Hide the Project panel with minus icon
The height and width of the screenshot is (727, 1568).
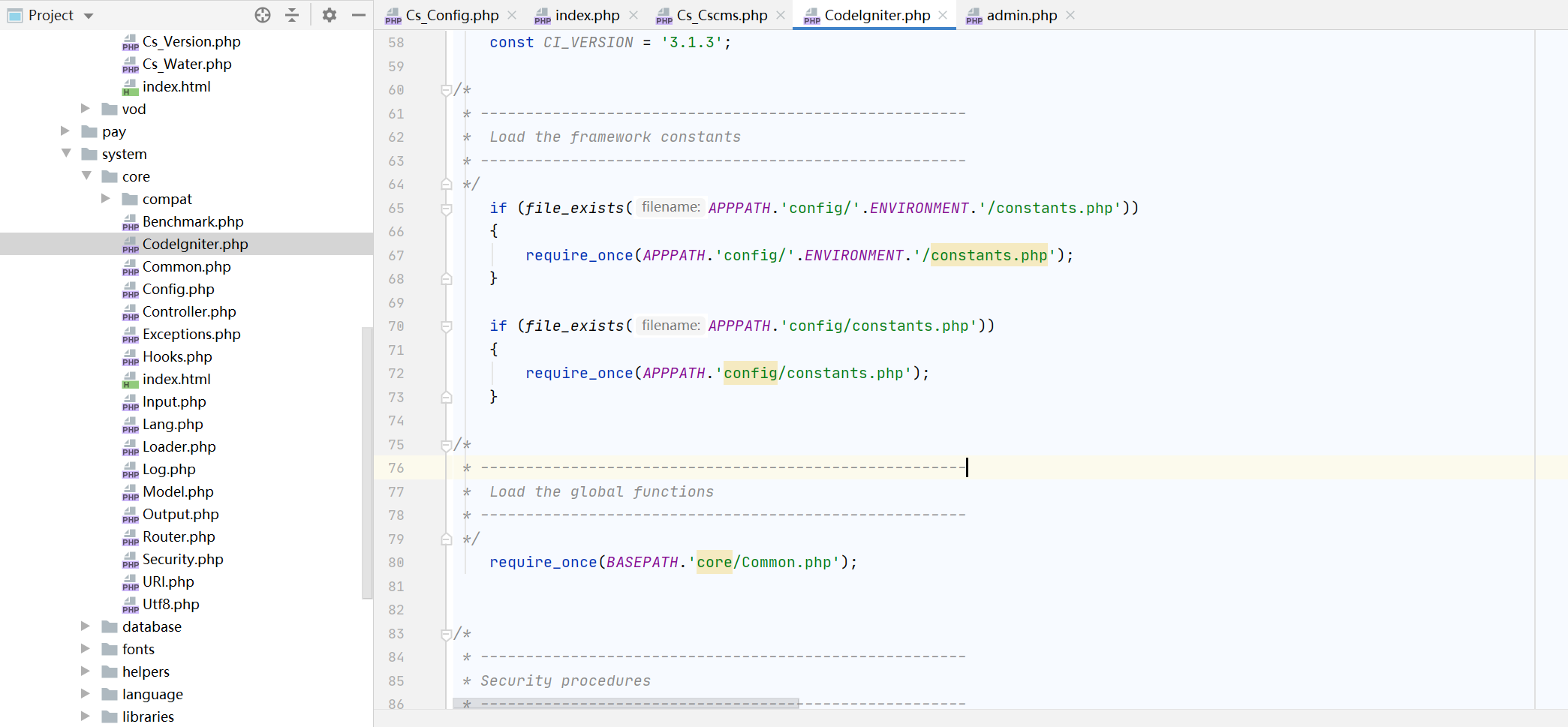click(359, 15)
